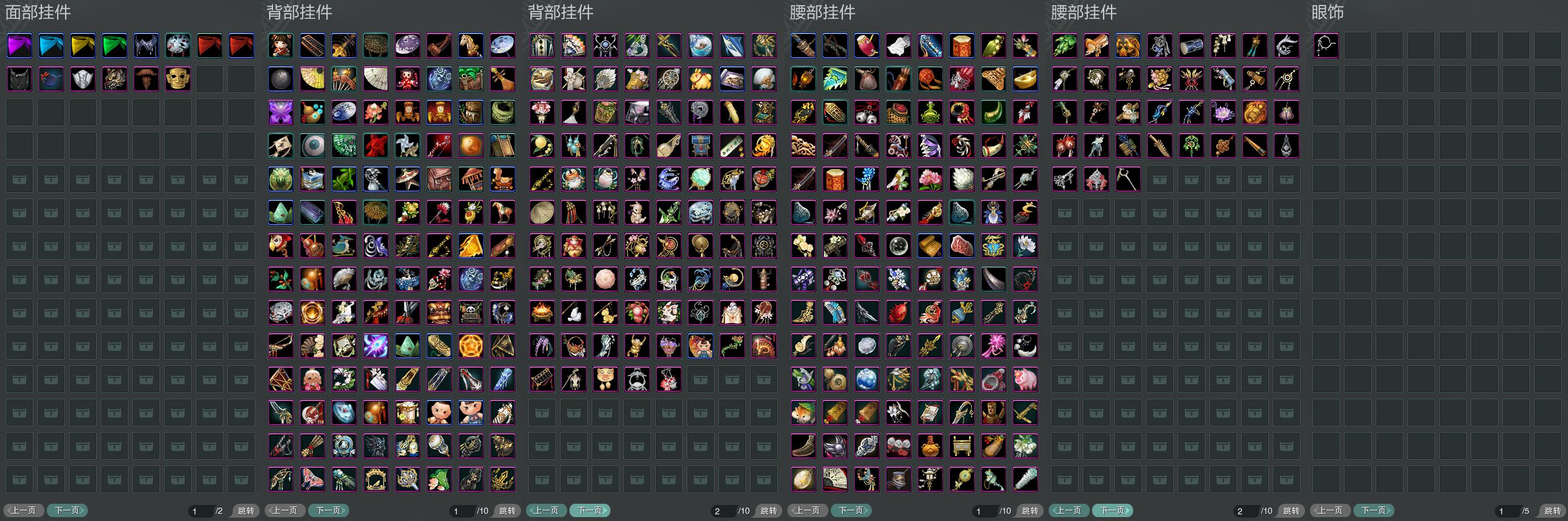Select the gold ingot waist accessory
This screenshot has width=1568, height=521.
1025,79
